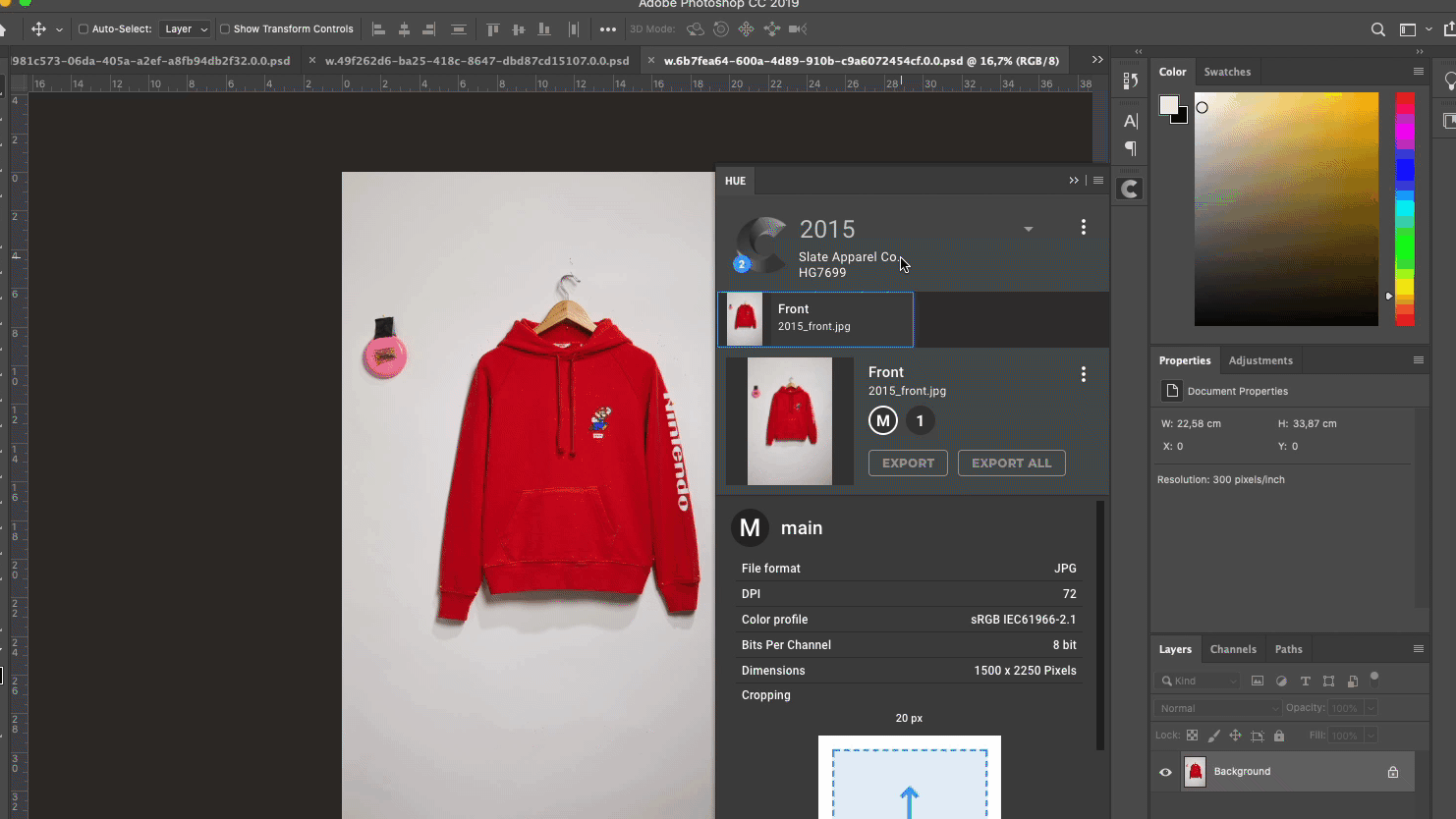Enable the Auto-Select checkbox

point(84,29)
